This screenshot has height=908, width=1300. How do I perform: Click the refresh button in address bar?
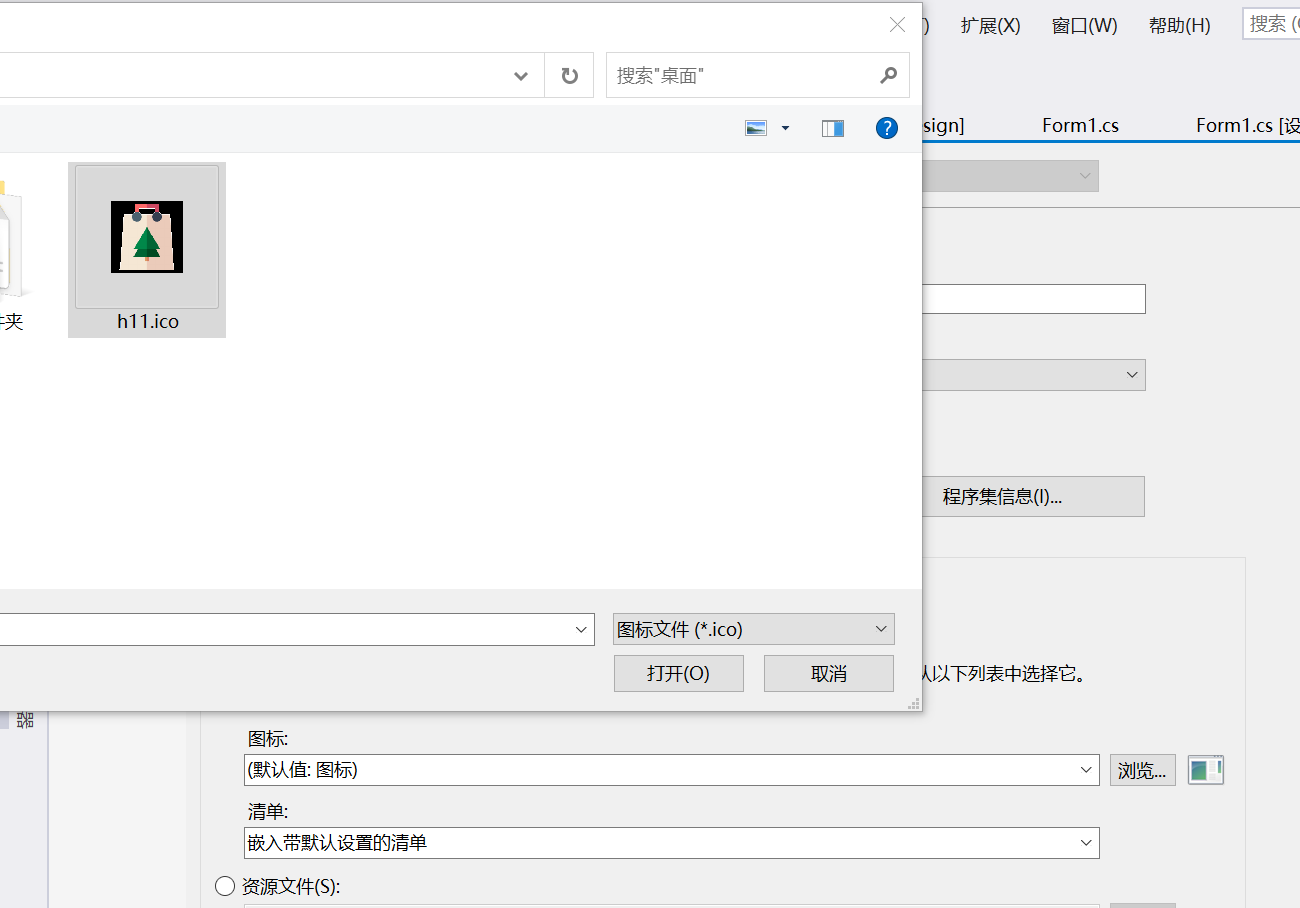(570, 76)
